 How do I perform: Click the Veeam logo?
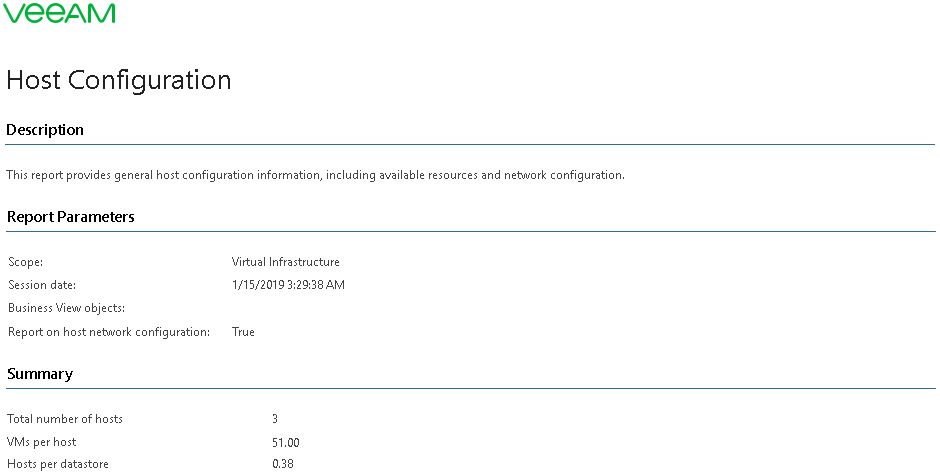[x=59, y=13]
